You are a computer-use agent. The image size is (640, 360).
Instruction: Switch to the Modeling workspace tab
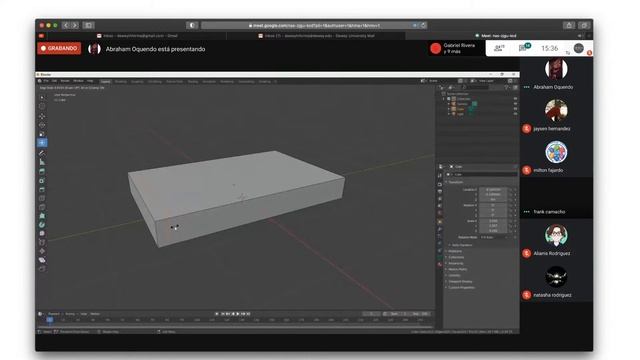(x=120, y=81)
